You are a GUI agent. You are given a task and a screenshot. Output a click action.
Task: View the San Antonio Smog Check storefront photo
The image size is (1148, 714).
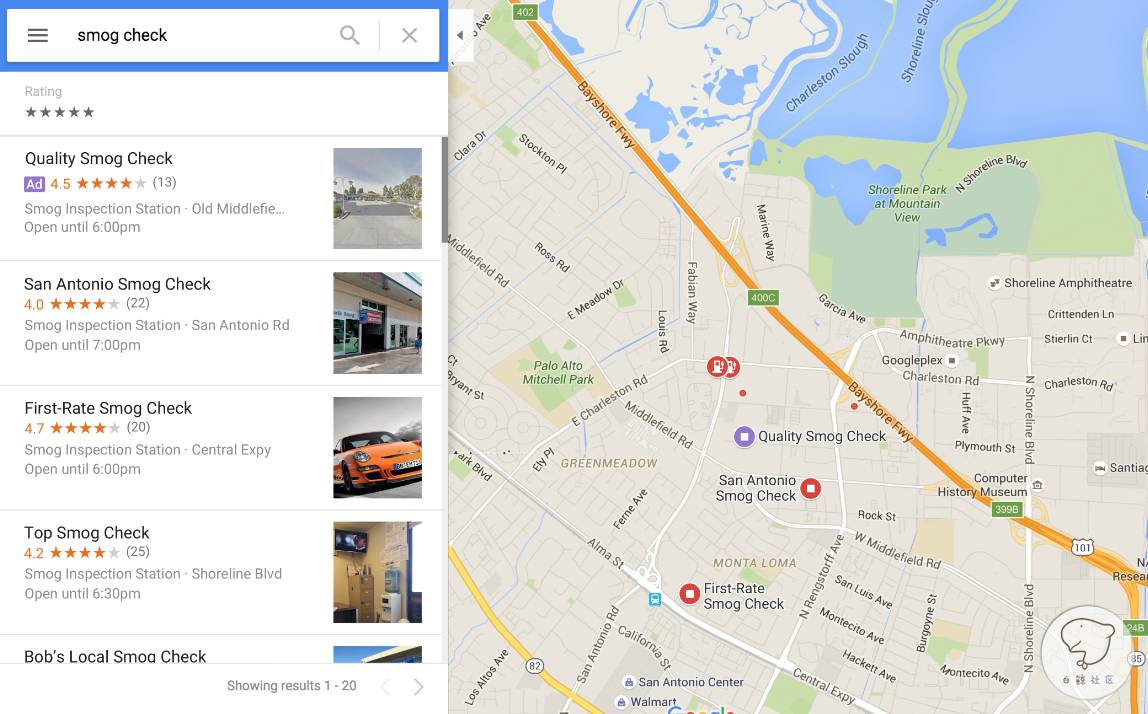click(x=378, y=323)
